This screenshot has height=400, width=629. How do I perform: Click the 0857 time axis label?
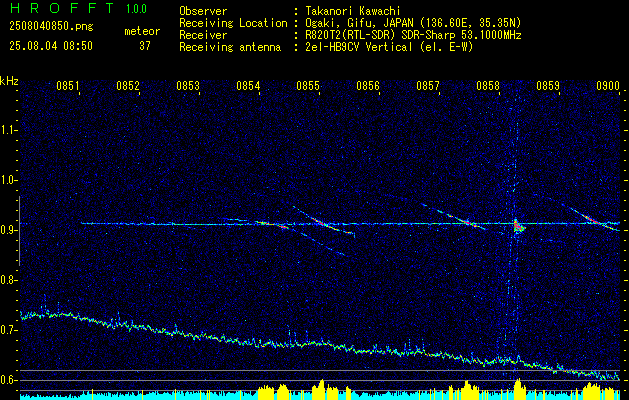pos(428,85)
